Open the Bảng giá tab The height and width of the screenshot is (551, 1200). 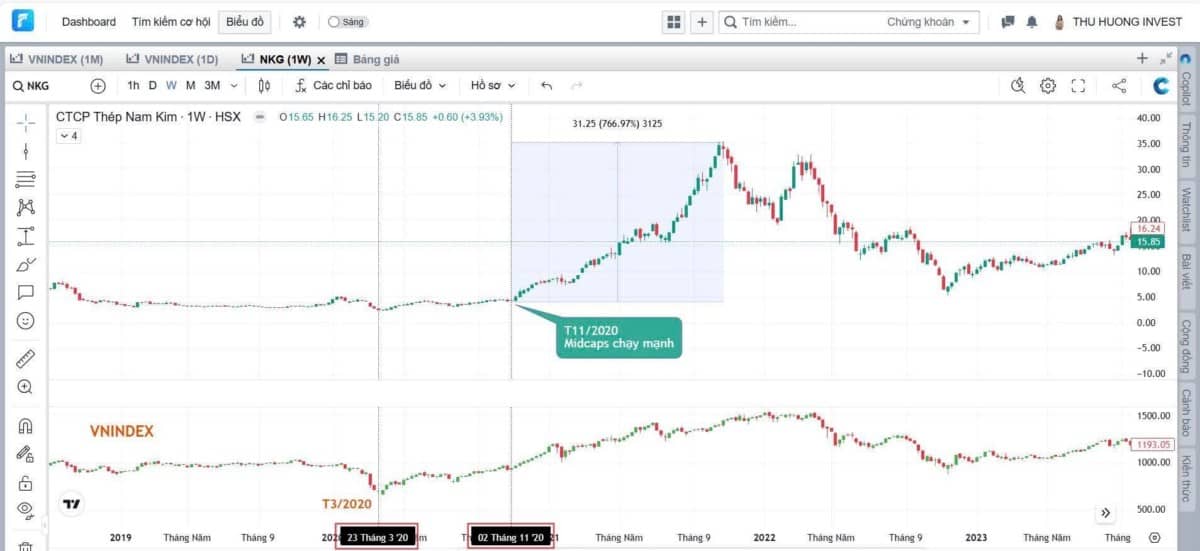point(368,59)
